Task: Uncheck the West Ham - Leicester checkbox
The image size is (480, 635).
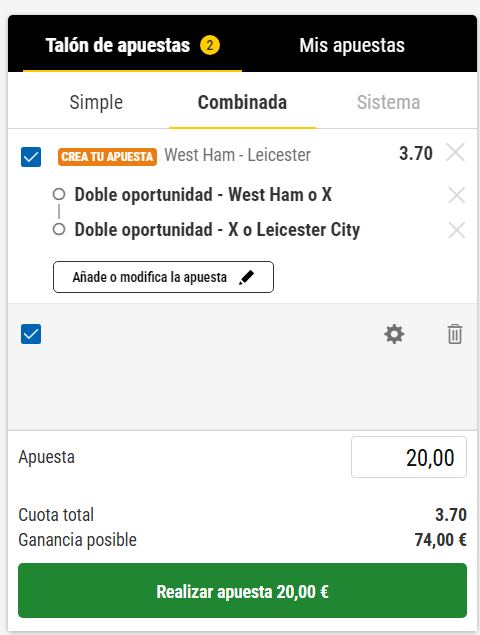Action: [31, 157]
